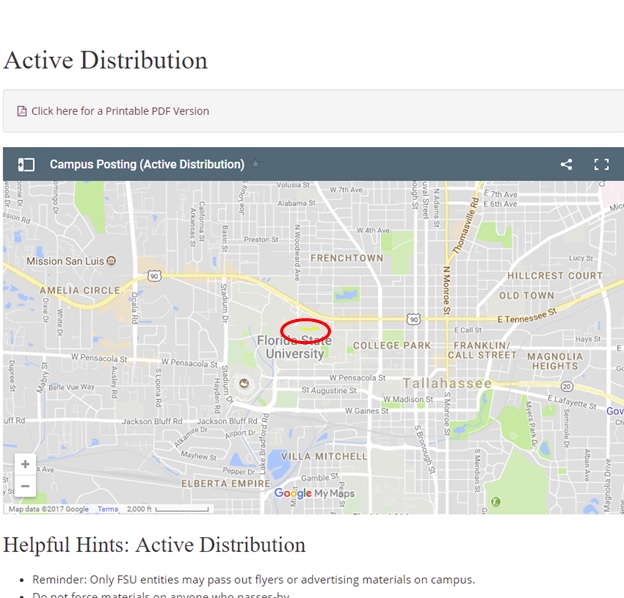Open the map Terms link
Image resolution: width=624 pixels, height=598 pixels.
point(107,509)
